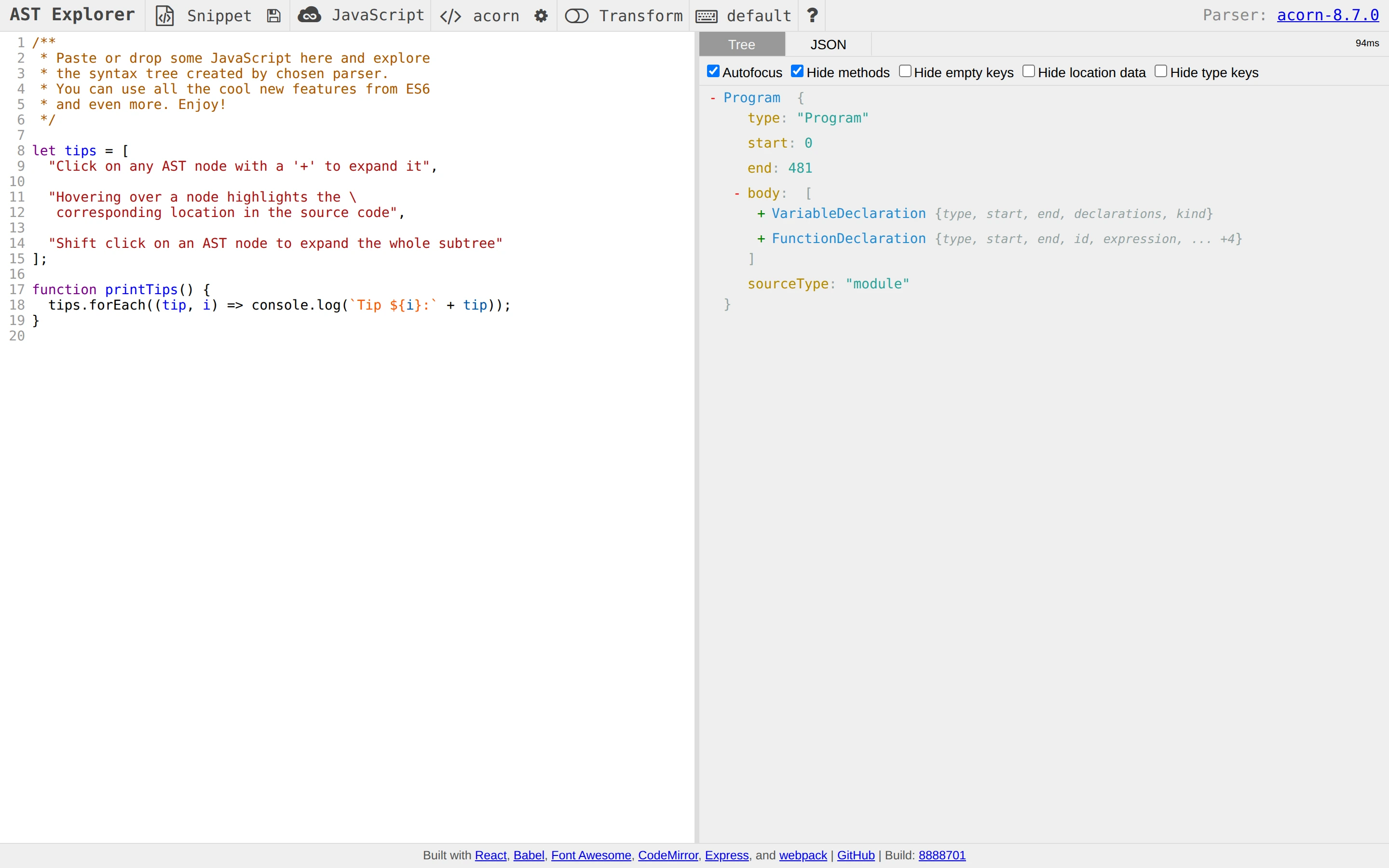
Task: Click the "module" value in tree
Action: click(x=877, y=284)
